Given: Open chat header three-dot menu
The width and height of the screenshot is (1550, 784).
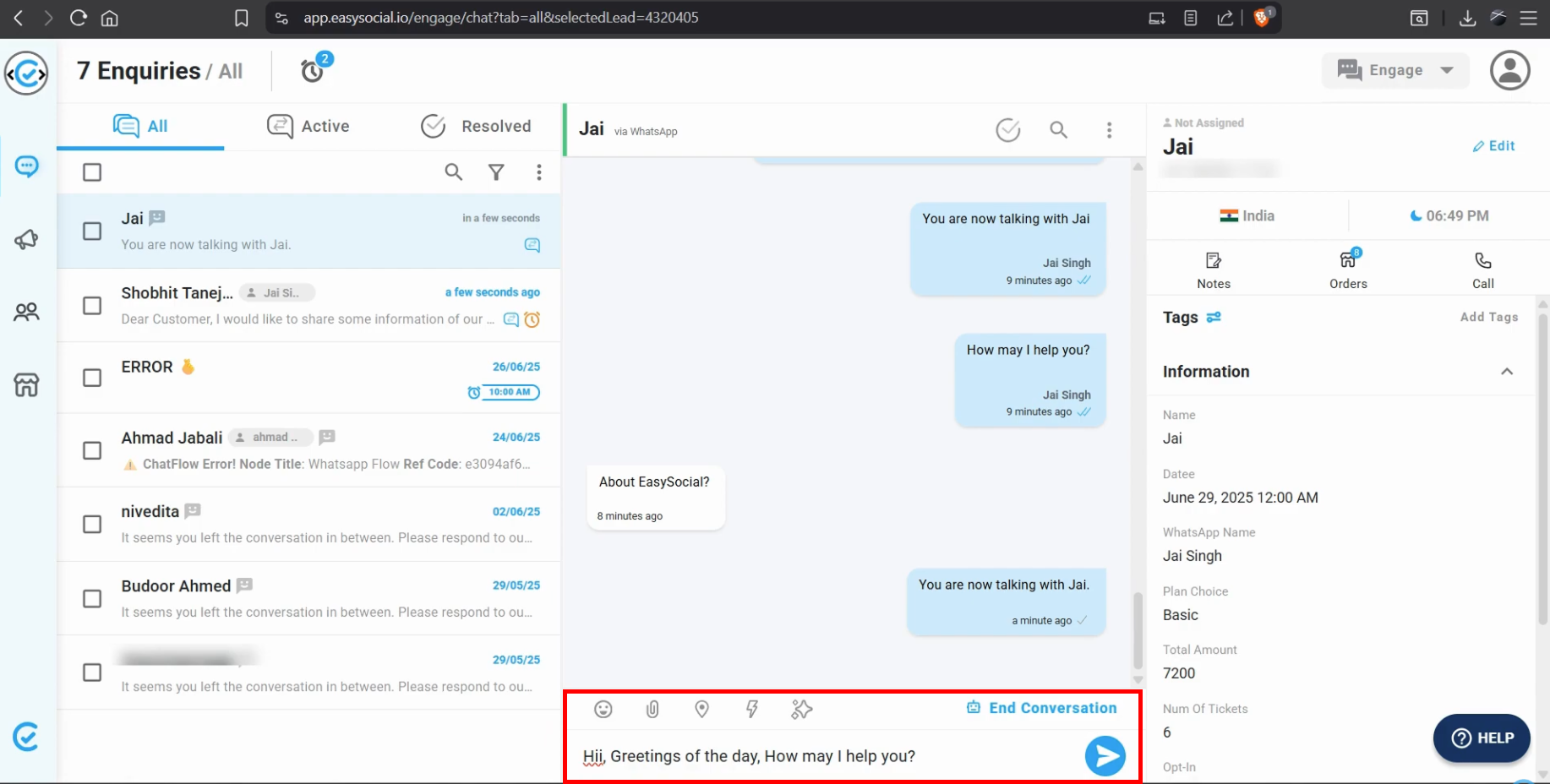Looking at the screenshot, I should point(1109,130).
